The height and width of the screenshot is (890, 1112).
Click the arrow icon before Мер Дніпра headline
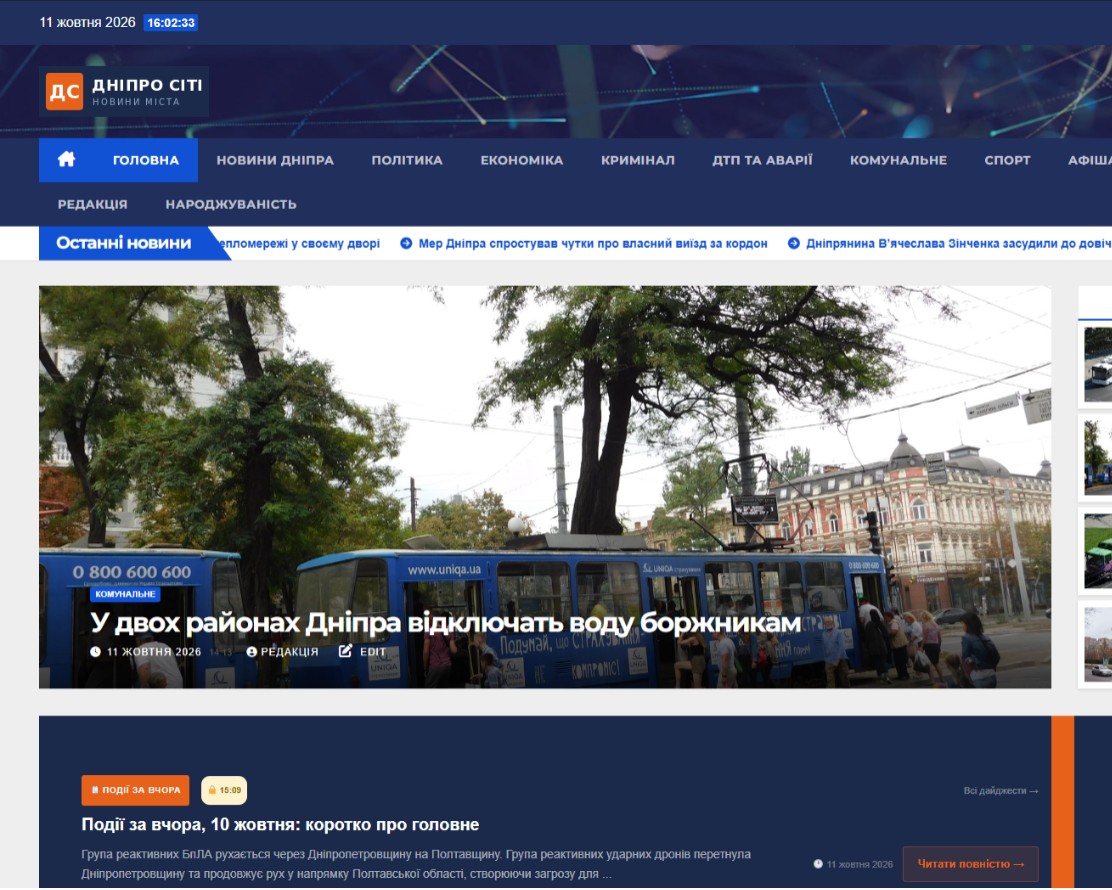406,243
